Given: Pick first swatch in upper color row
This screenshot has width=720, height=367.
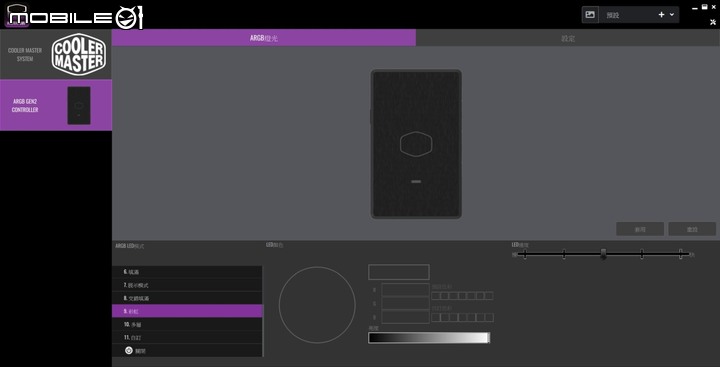Looking at the screenshot, I should (436, 296).
